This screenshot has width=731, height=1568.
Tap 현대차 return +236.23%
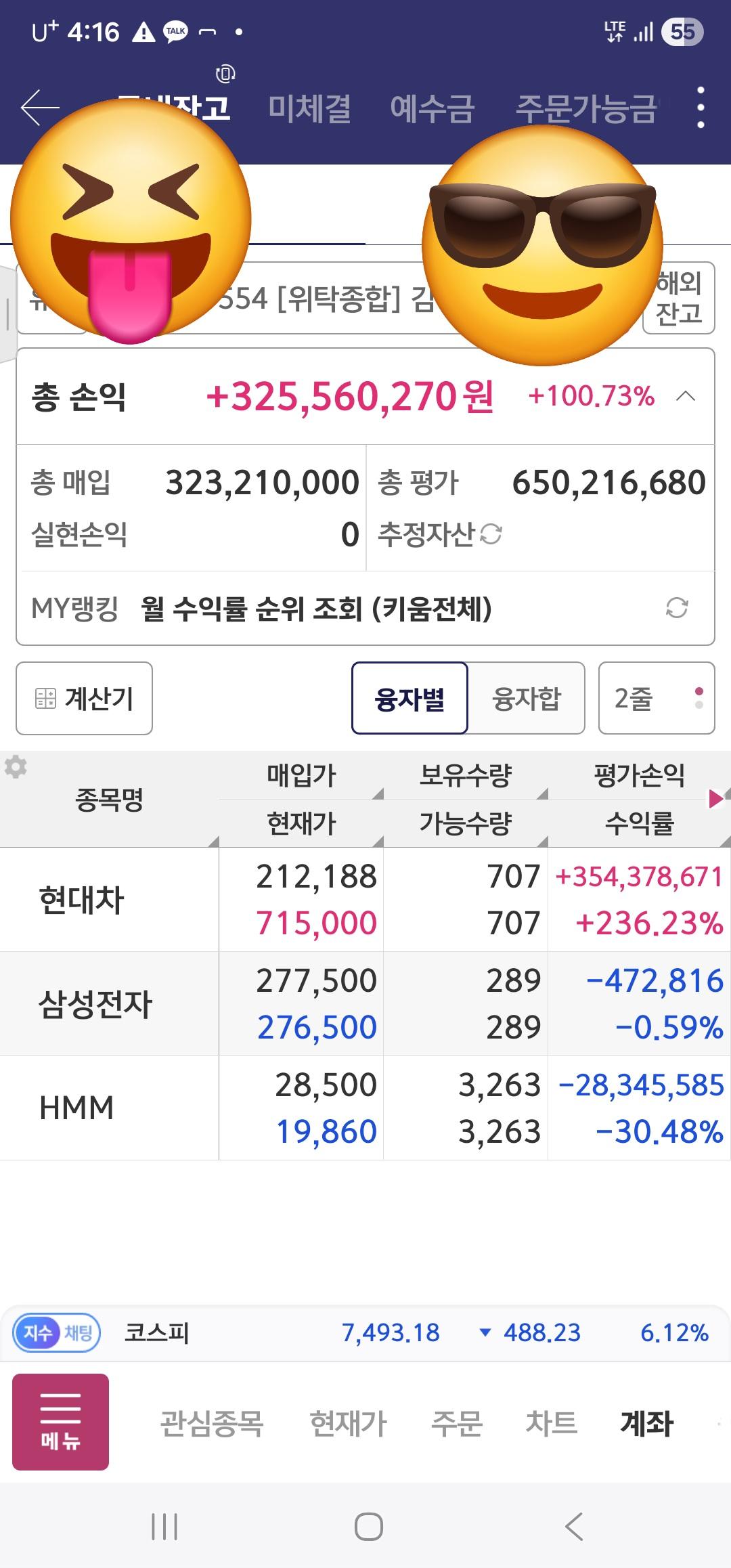click(x=649, y=923)
